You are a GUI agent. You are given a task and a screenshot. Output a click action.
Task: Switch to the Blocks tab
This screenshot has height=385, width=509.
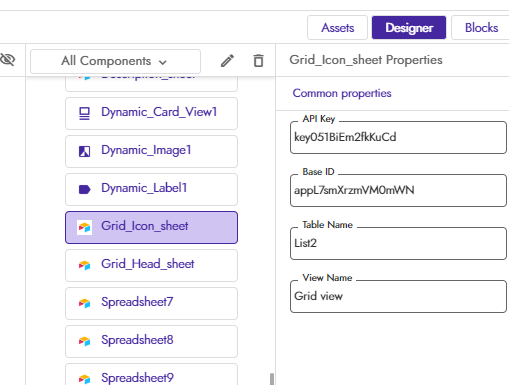pyautogui.click(x=481, y=28)
